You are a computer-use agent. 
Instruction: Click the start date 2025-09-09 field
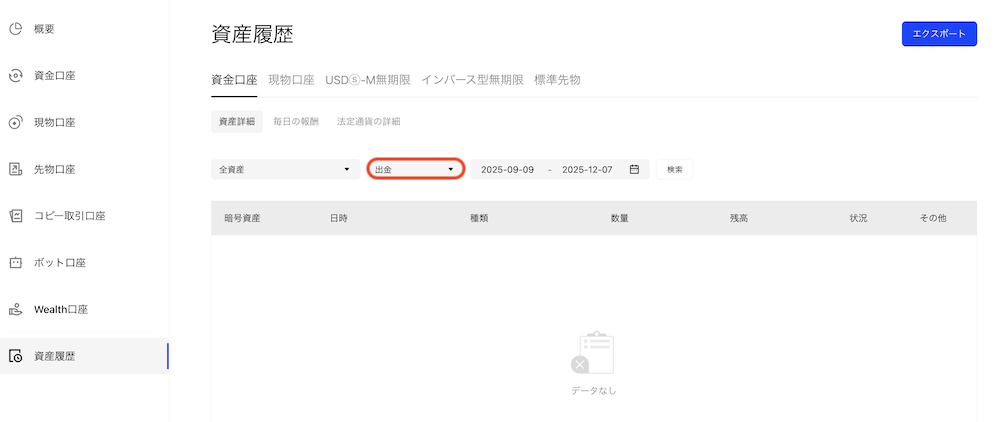tap(507, 170)
